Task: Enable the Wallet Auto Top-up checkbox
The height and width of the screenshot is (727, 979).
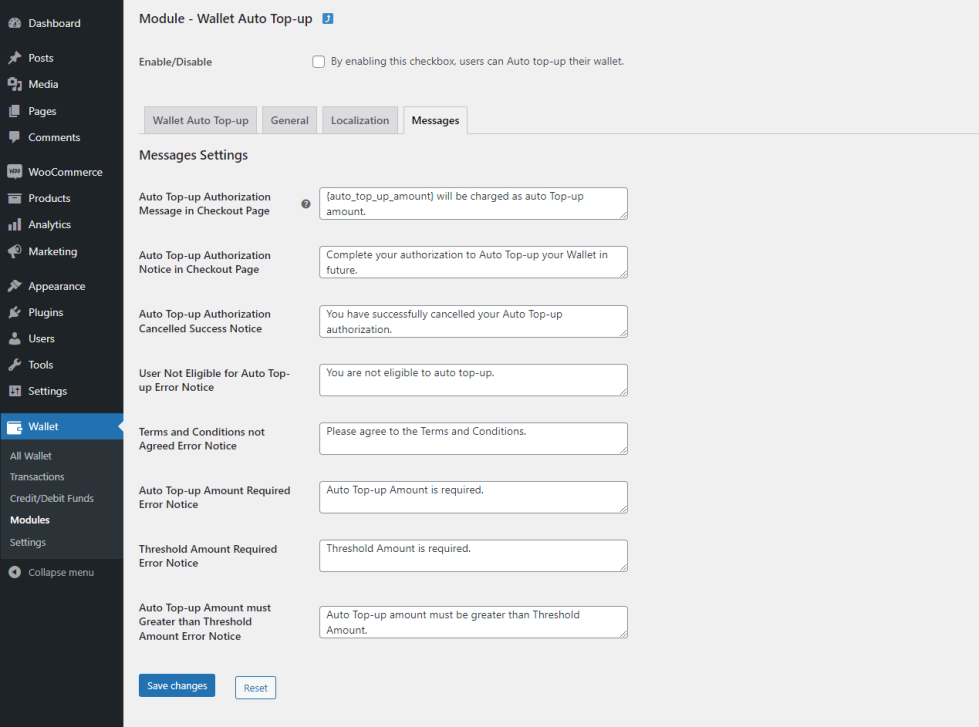Action: pyautogui.click(x=319, y=62)
